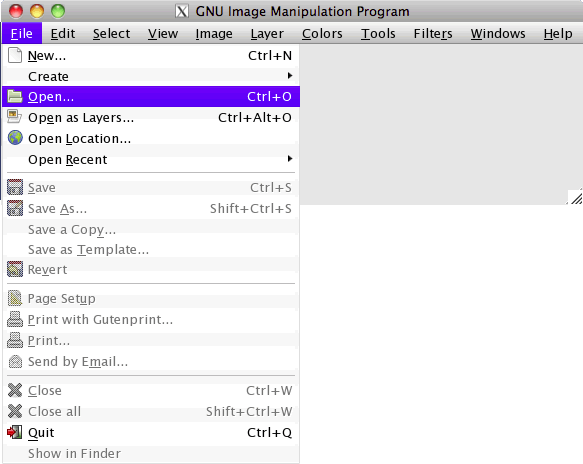583x464 pixels.
Task: Open the Windows menu
Action: 498,33
